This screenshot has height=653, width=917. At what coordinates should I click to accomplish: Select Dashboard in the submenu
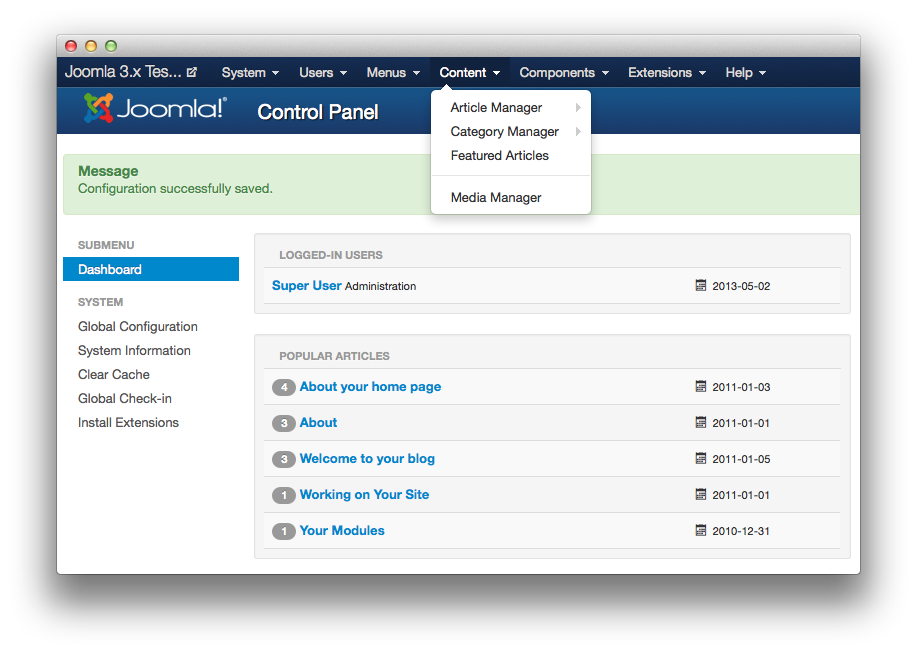point(110,270)
